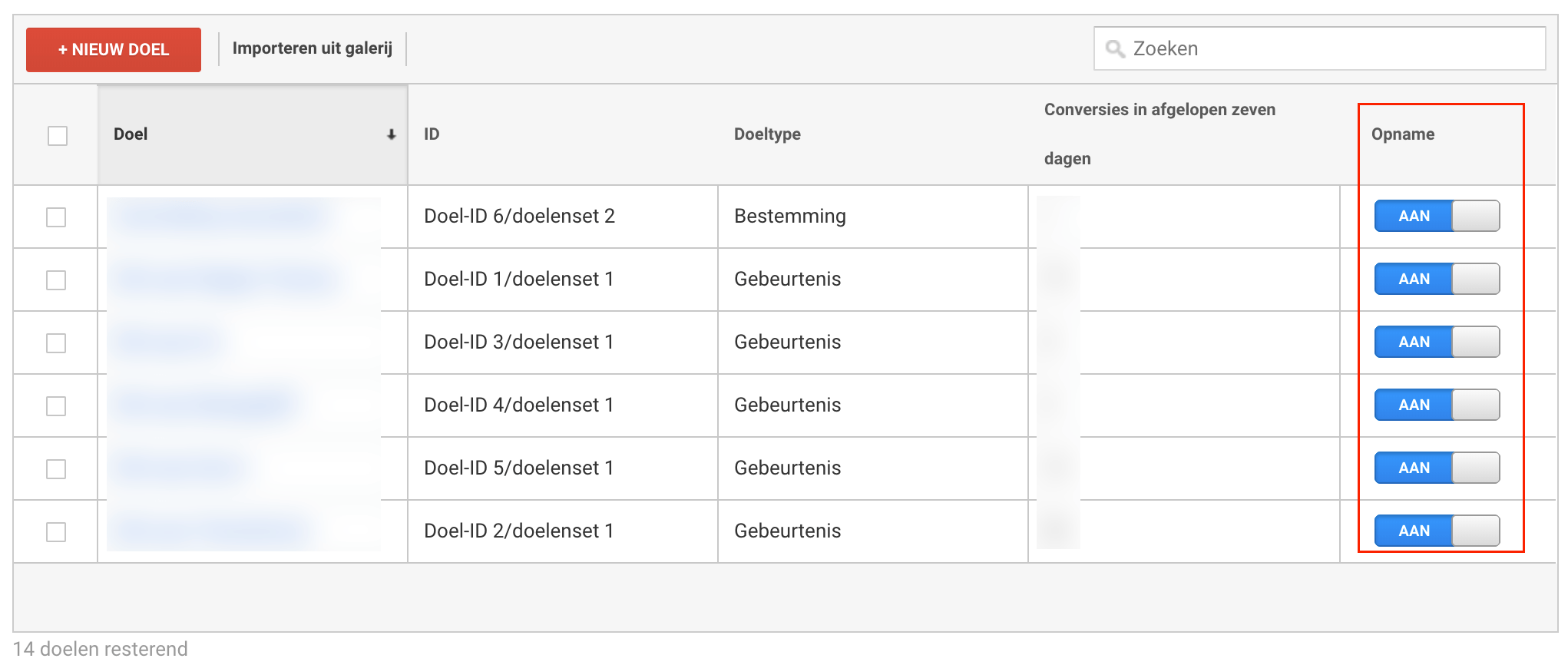Image resolution: width=1568 pixels, height=665 pixels.
Task: Disable the Opname toggle for Doel-ID 1/doelenset 1
Action: click(1437, 279)
